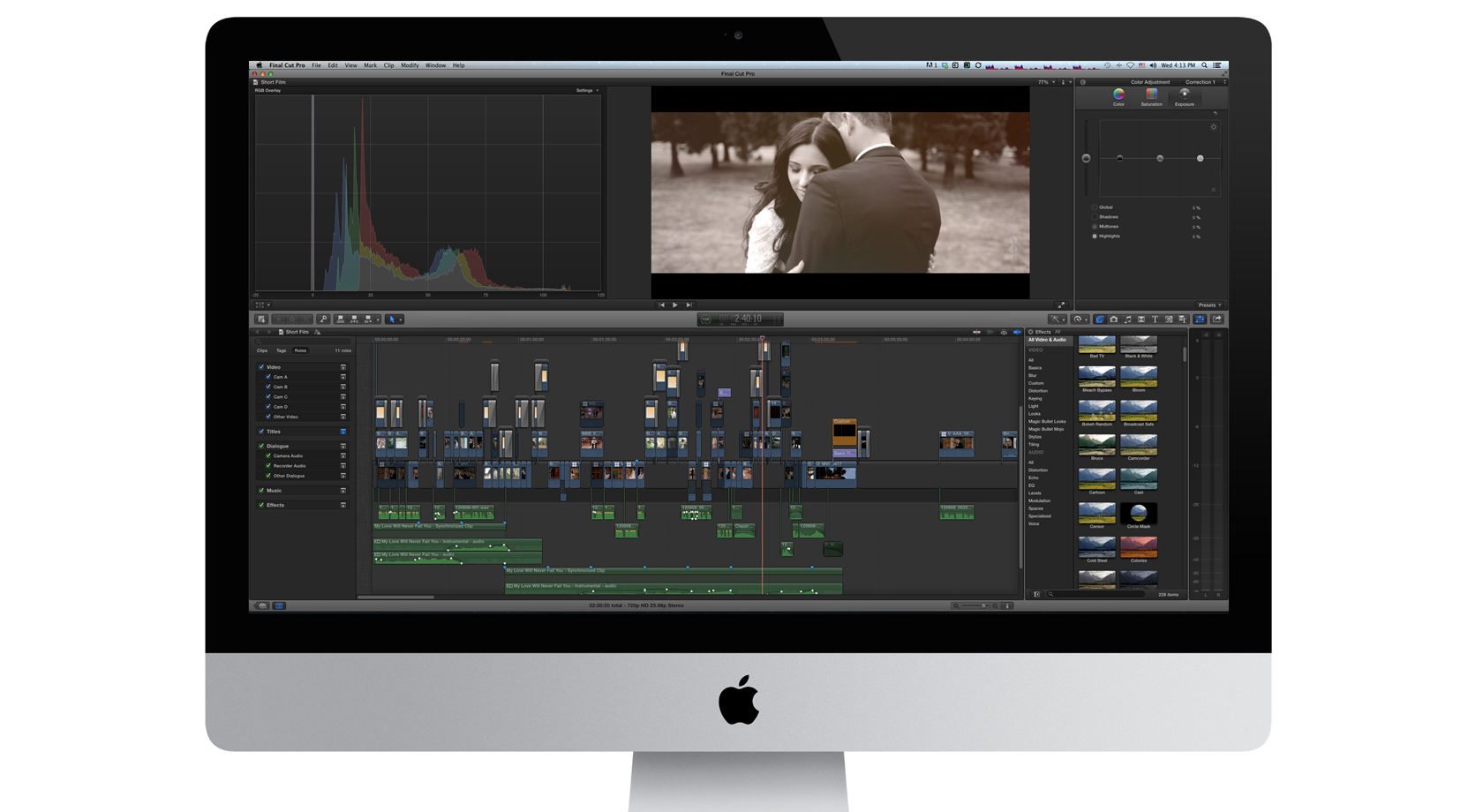Screen dimensions: 1483x812
Task: Select the Exposure adjustment button
Action: pyautogui.click(x=1185, y=97)
